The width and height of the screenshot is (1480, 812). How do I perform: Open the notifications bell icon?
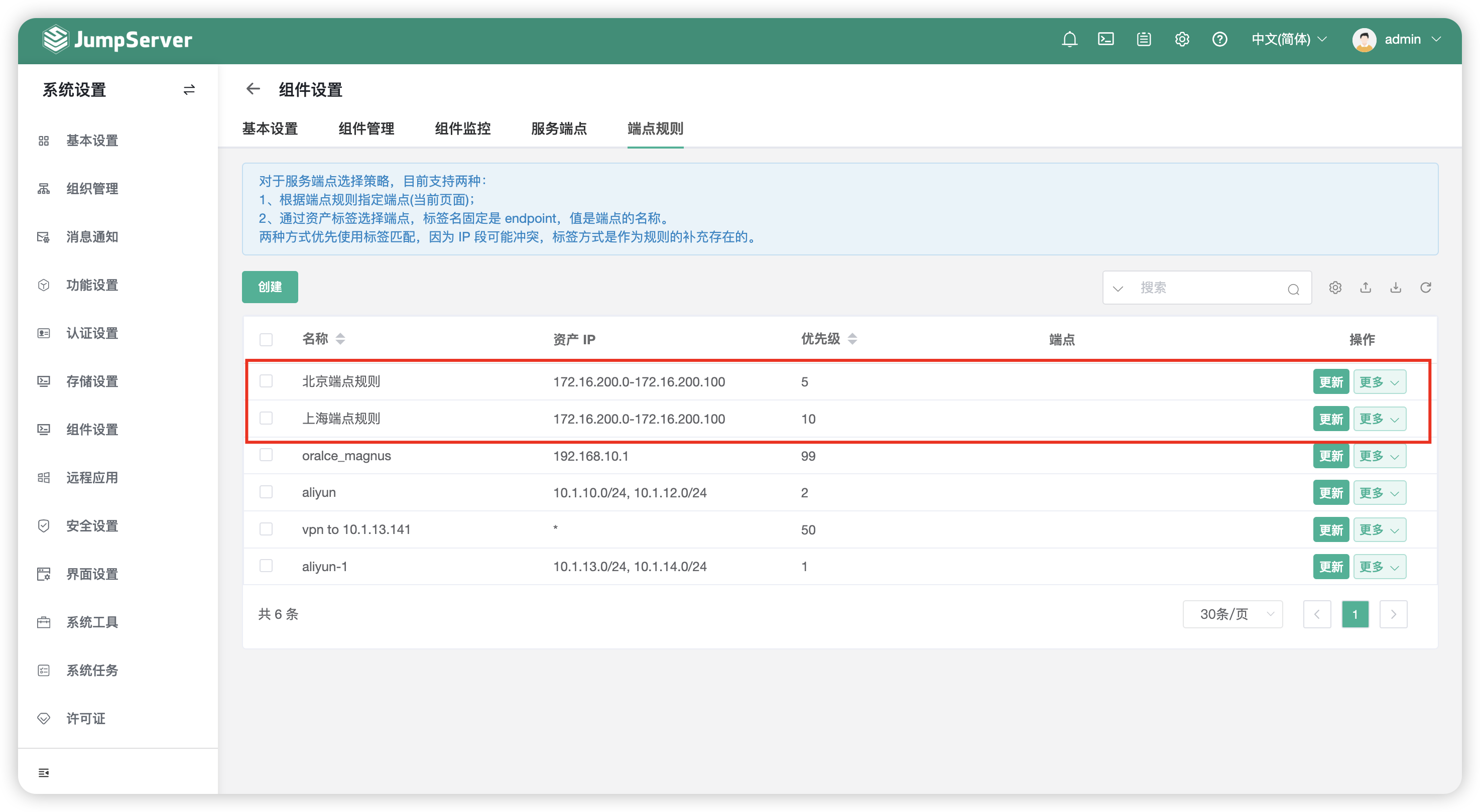click(x=1069, y=40)
